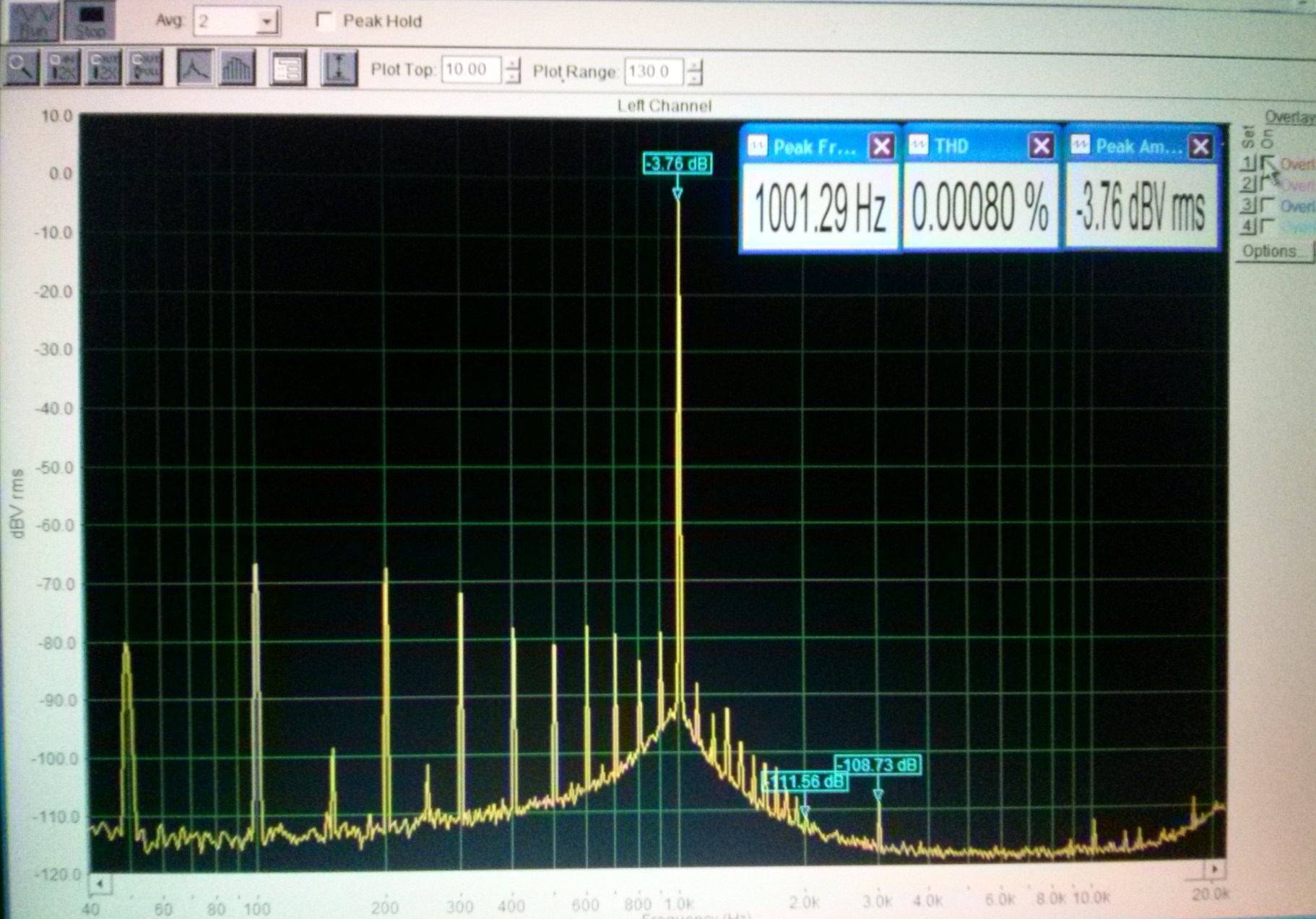Click the Peak Amplitude window waveform icon
The width and height of the screenshot is (1316, 919).
click(1079, 145)
